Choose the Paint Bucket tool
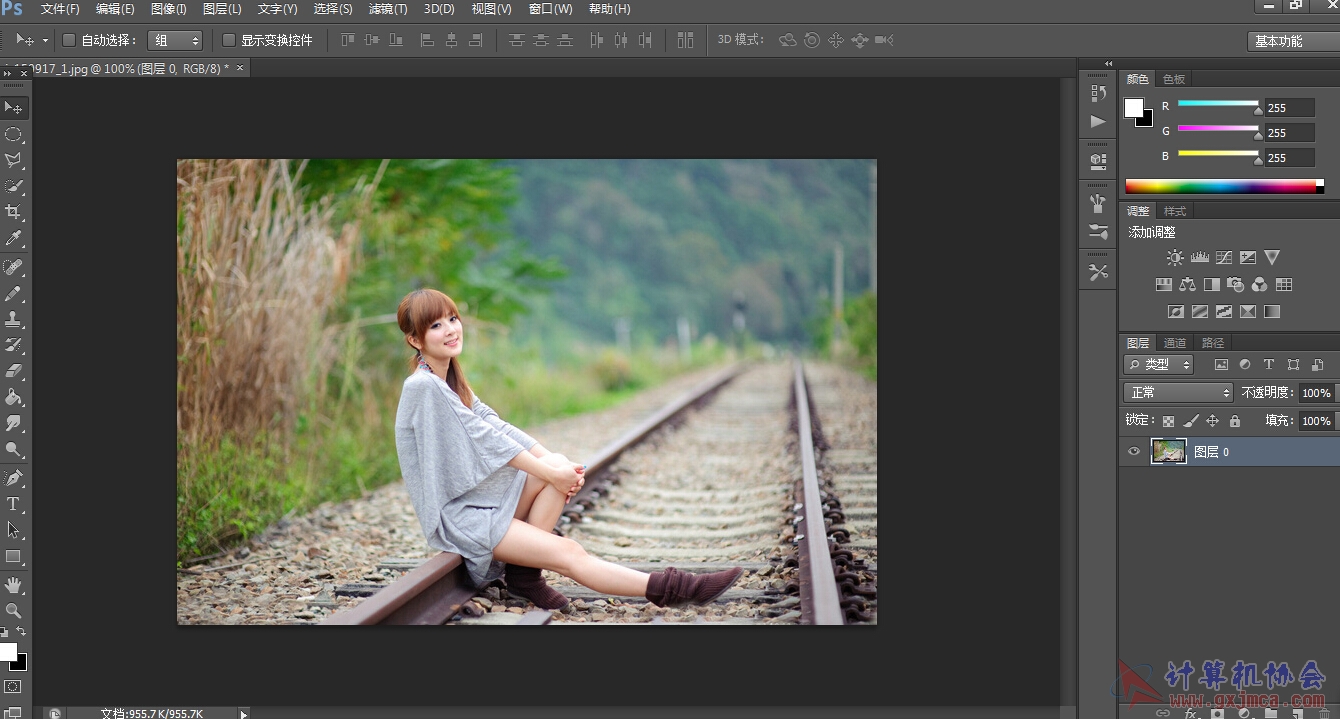1340x719 pixels. (x=14, y=397)
